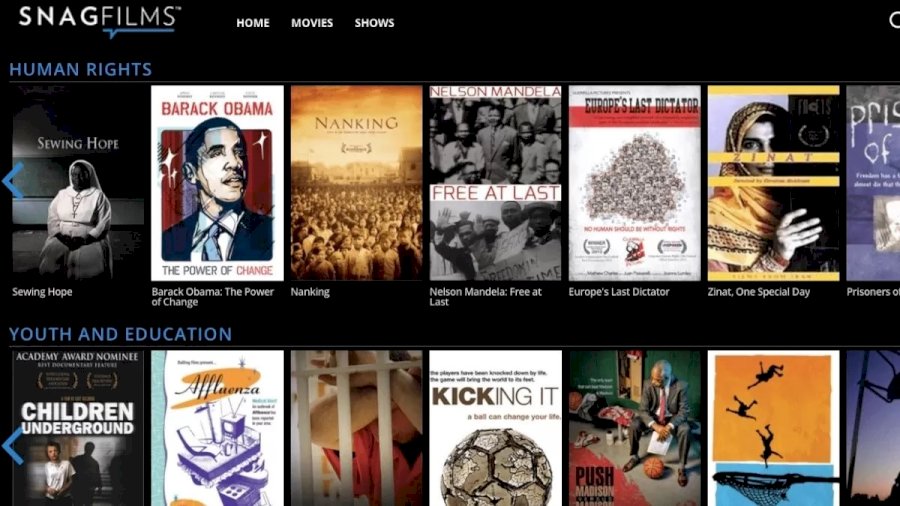Open the Human Rights category heading
The height and width of the screenshot is (506, 900).
[x=80, y=69]
